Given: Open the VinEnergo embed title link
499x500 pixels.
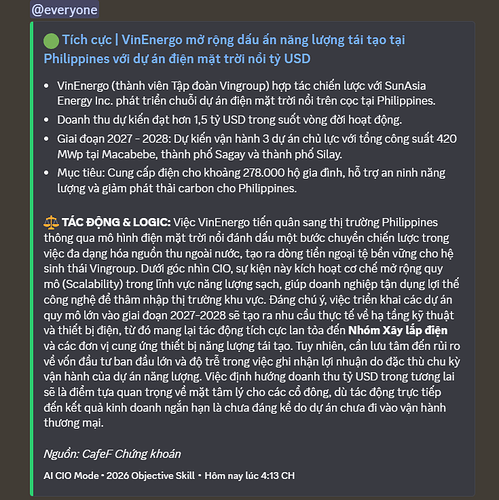Looking at the screenshot, I should pyautogui.click(x=224, y=49).
